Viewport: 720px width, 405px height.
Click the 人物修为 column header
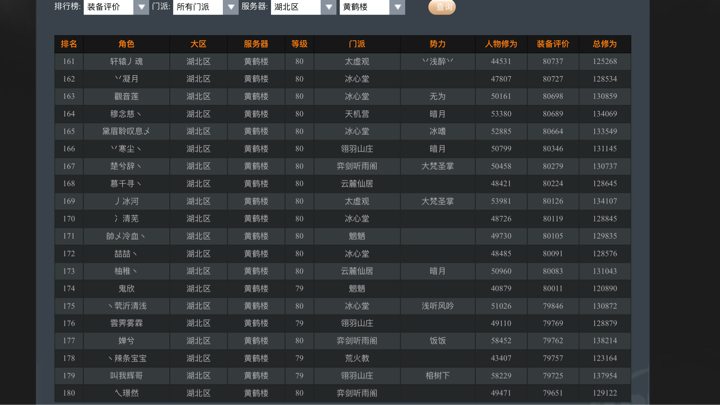501,44
